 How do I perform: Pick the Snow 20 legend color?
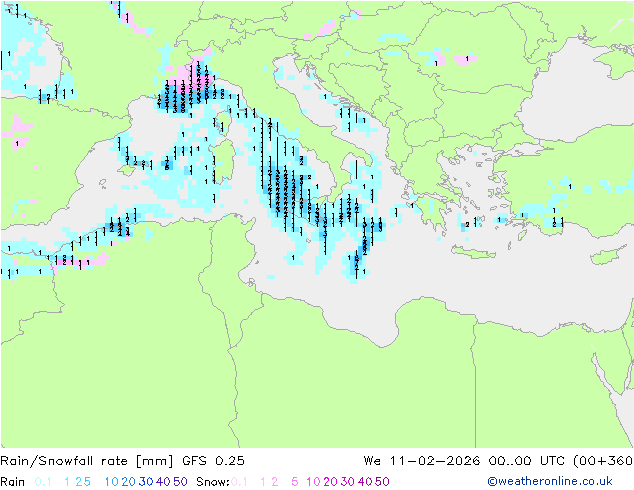(330, 482)
